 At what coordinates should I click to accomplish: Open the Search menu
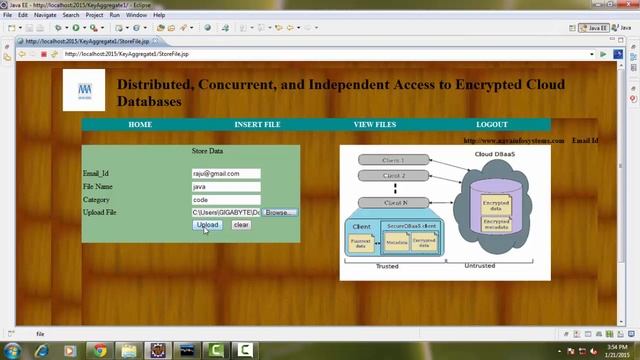71,15
